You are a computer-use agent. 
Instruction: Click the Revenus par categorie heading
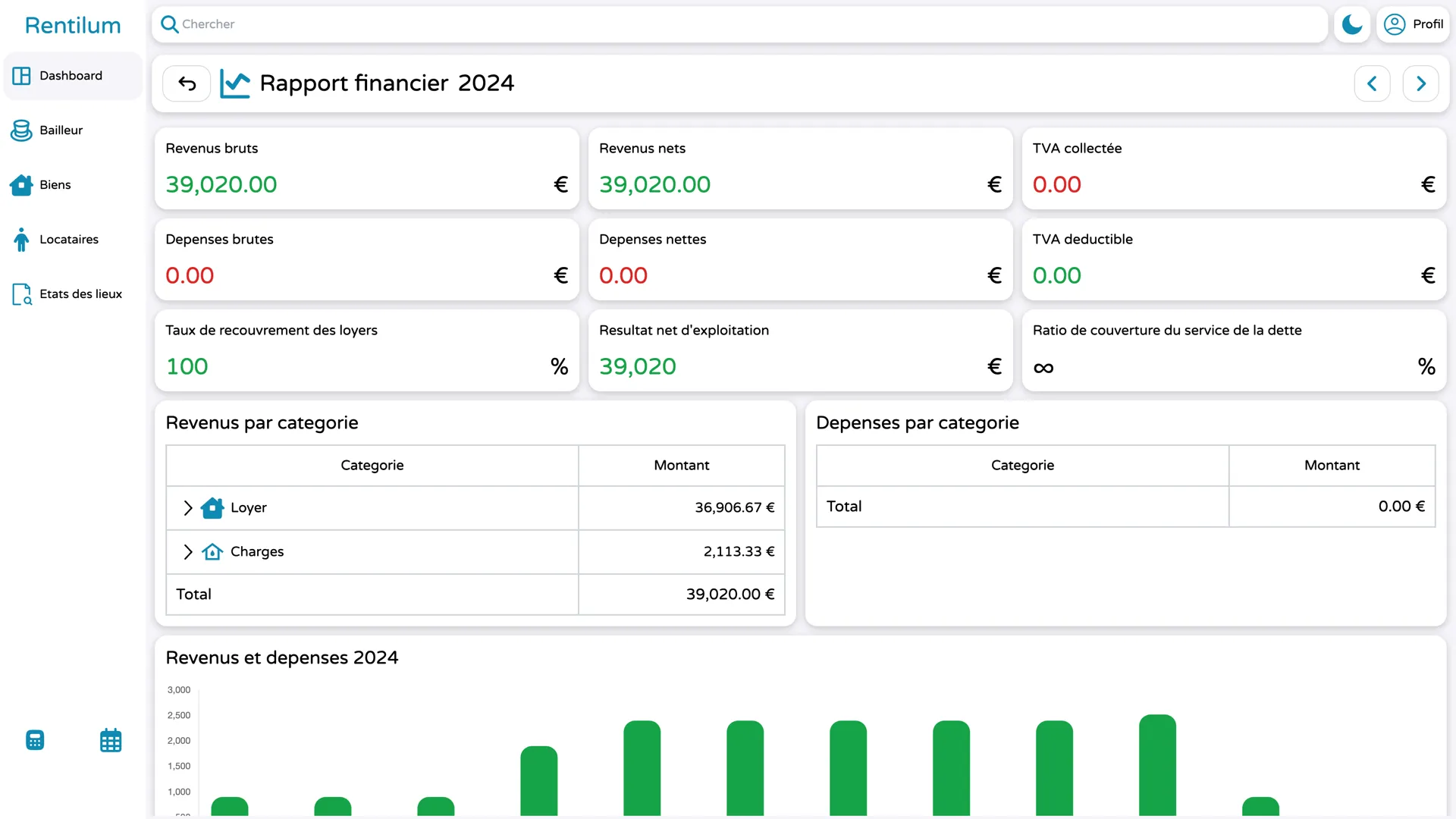[262, 423]
